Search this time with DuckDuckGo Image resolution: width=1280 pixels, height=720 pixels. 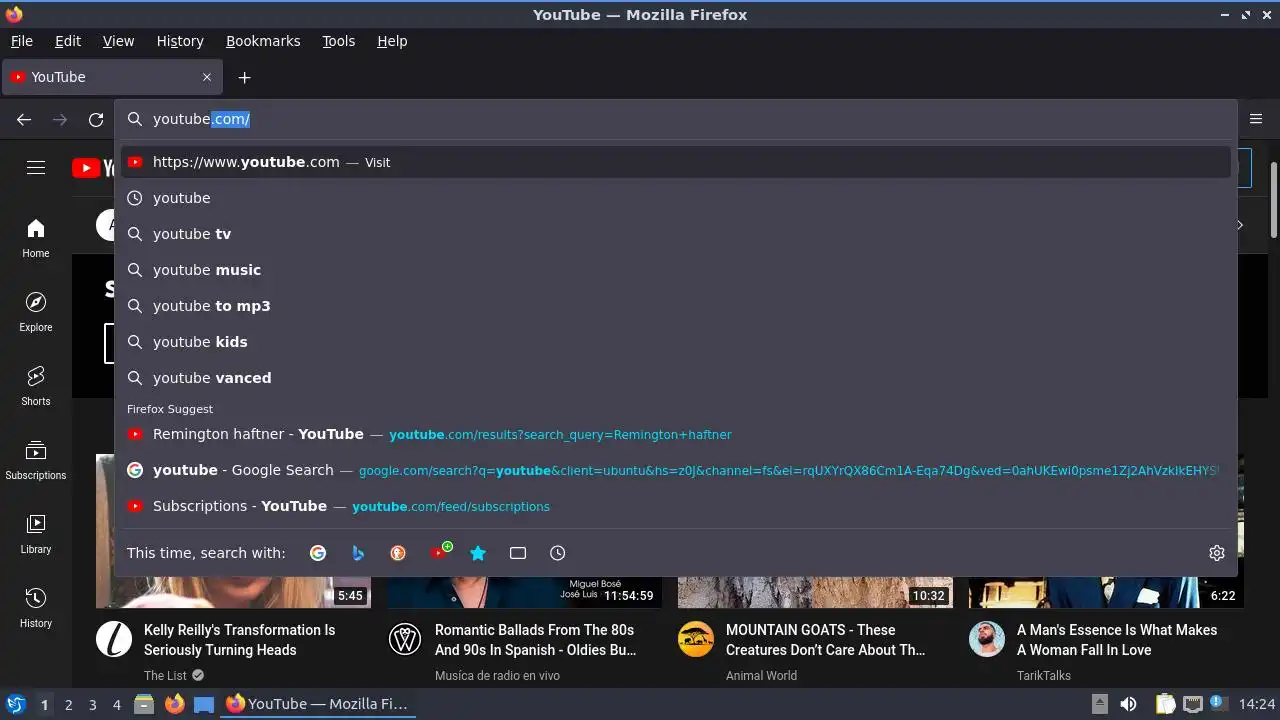click(x=398, y=553)
